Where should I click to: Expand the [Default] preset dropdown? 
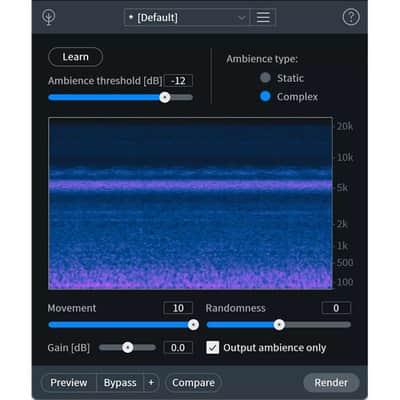(187, 17)
